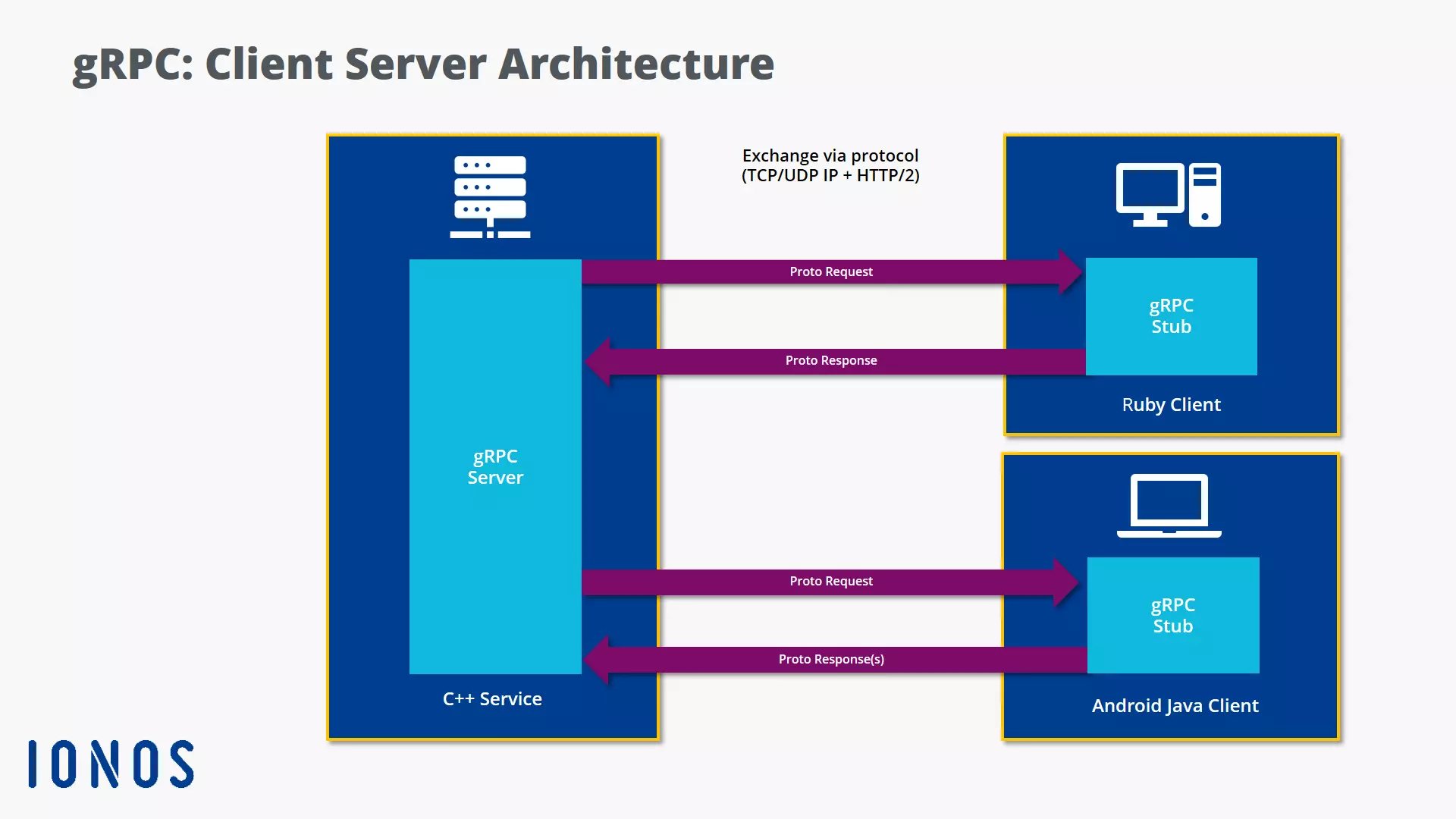Click the Proto Request label for Android client
Viewport: 1456px width, 819px height.
[831, 580]
